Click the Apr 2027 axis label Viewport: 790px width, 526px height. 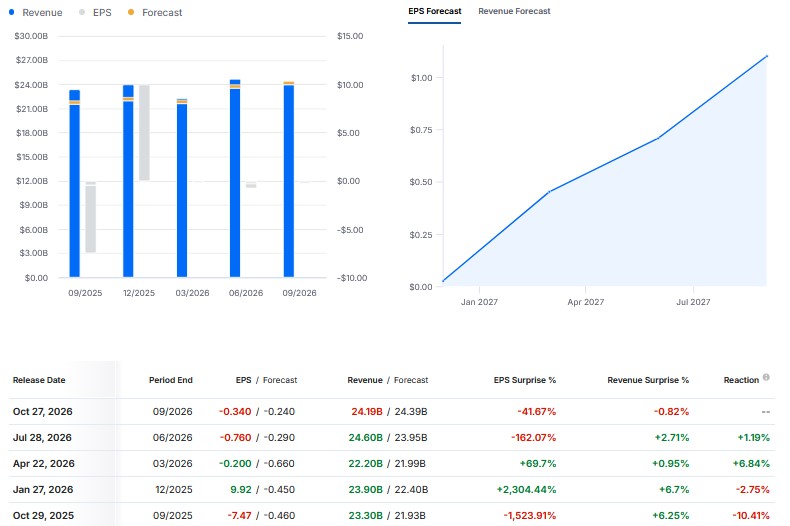(x=585, y=302)
